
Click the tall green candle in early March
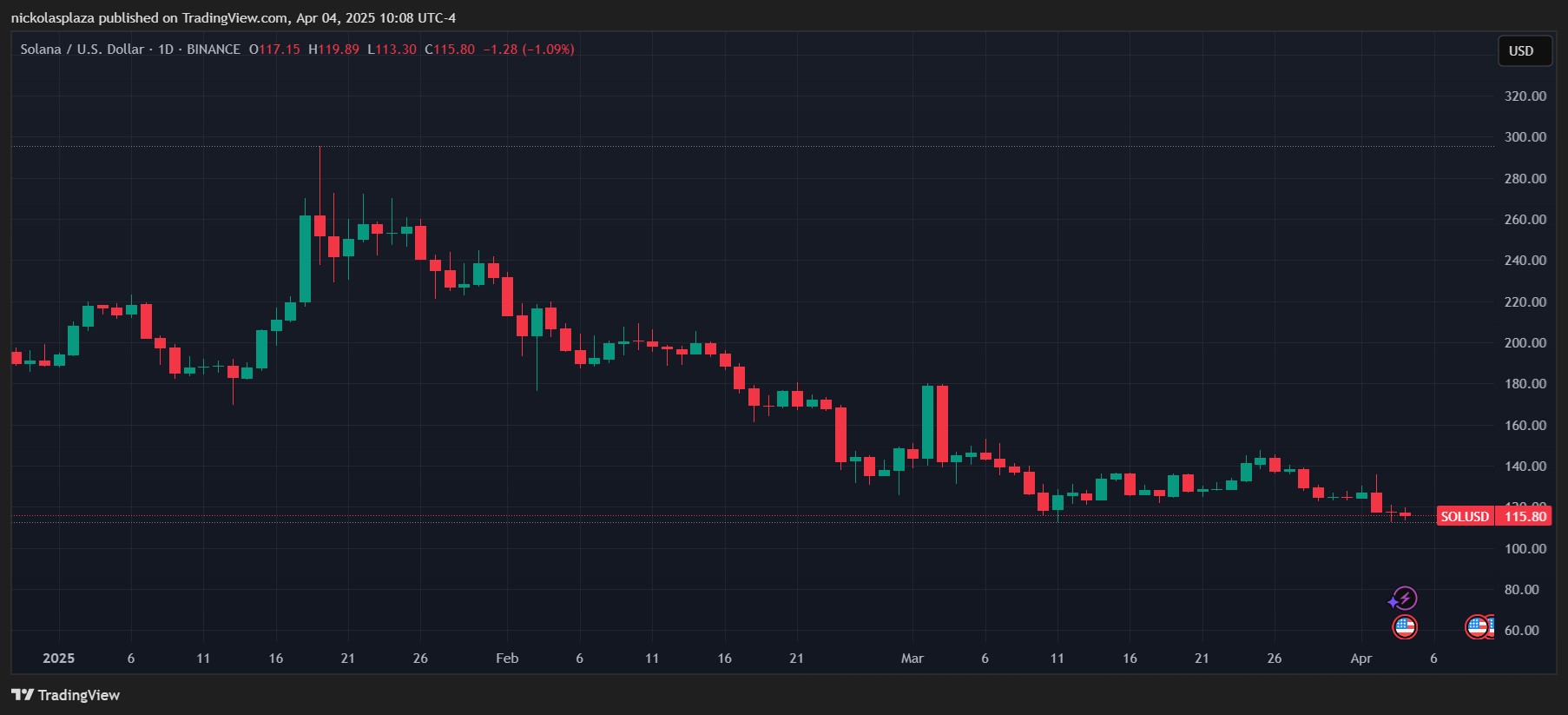pos(927,422)
